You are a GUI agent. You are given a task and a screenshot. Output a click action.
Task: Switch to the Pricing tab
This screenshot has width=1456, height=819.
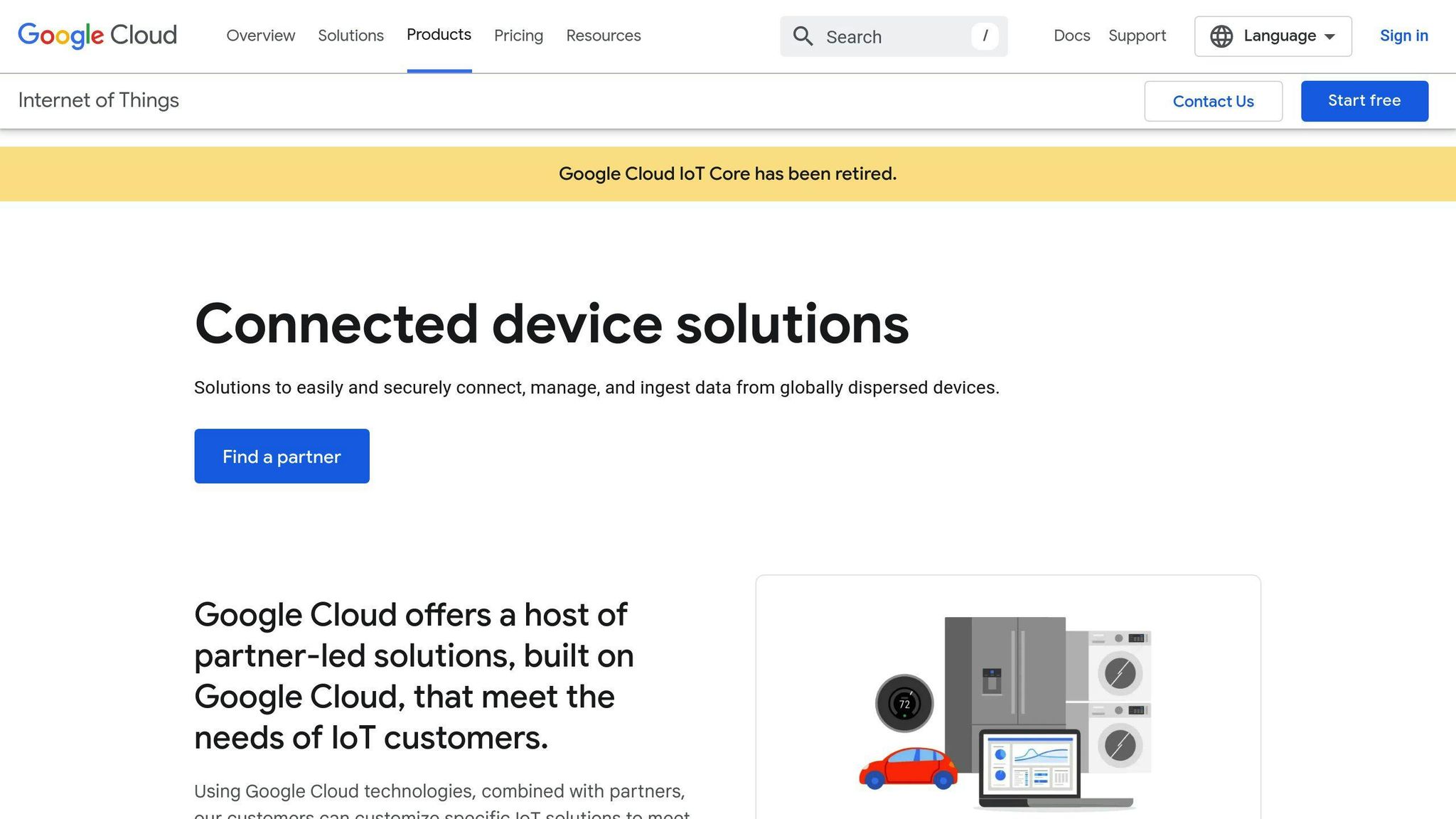pos(518,36)
